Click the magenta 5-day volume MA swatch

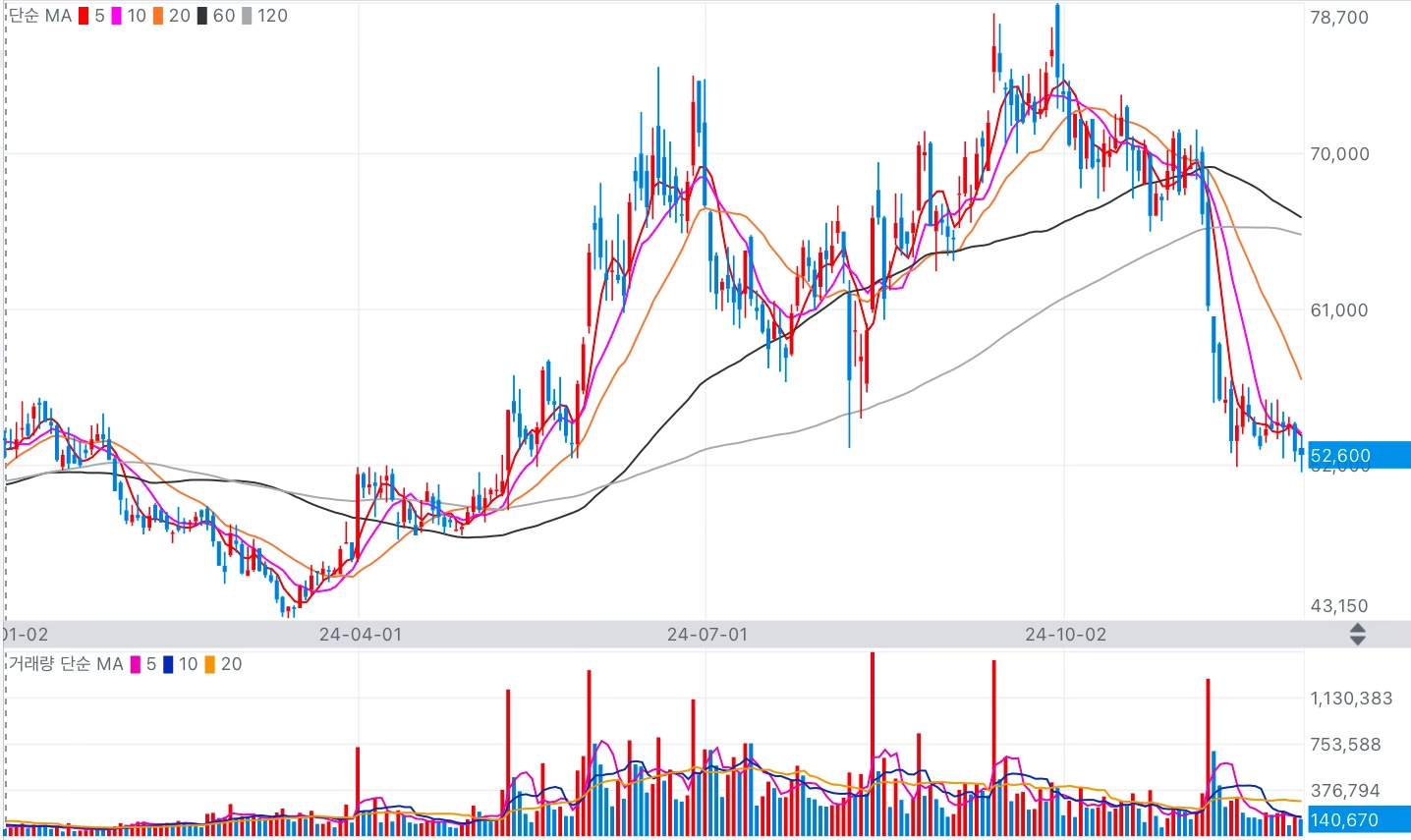[136, 664]
